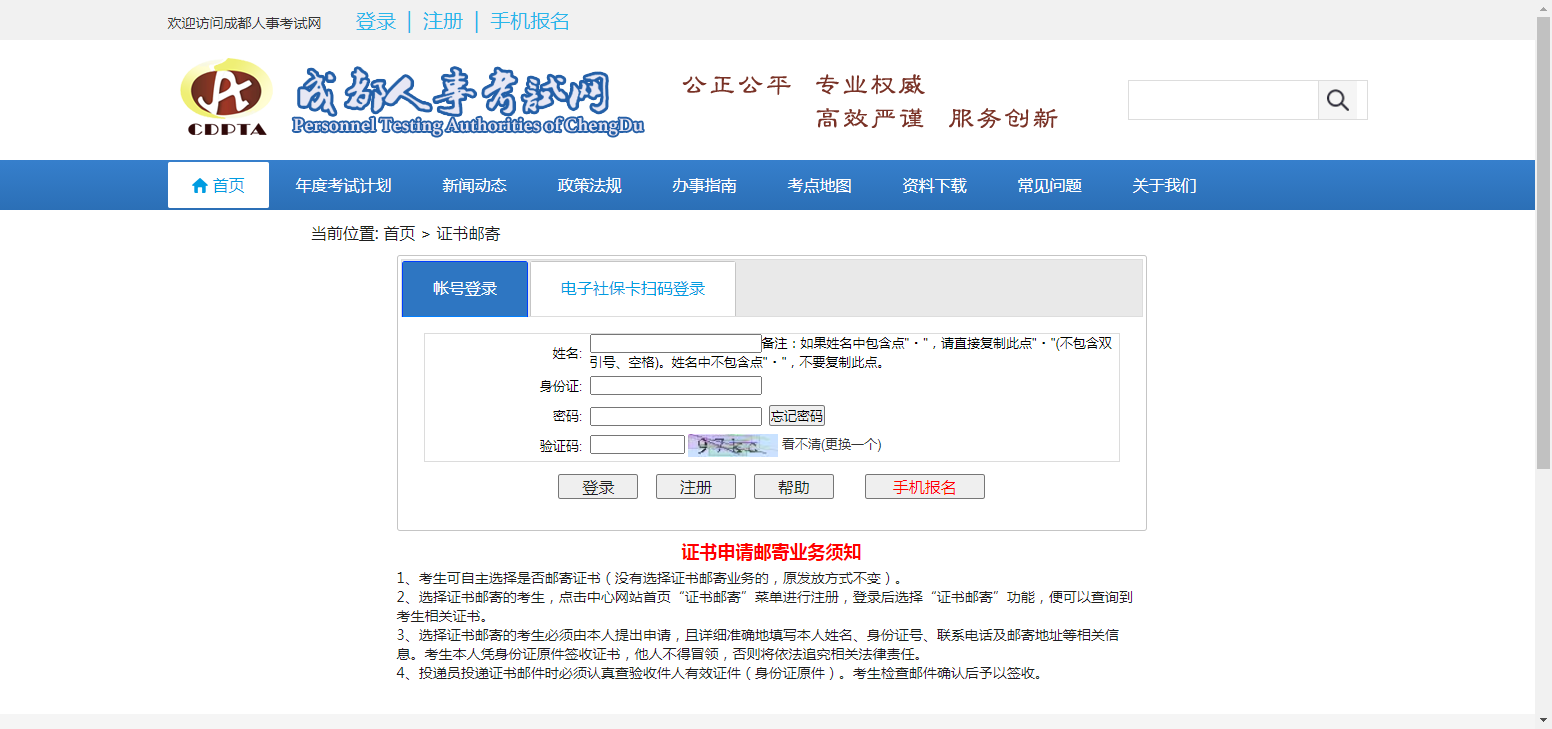The image size is (1552, 729).
Task: Click the 帮助 button
Action: point(793,487)
